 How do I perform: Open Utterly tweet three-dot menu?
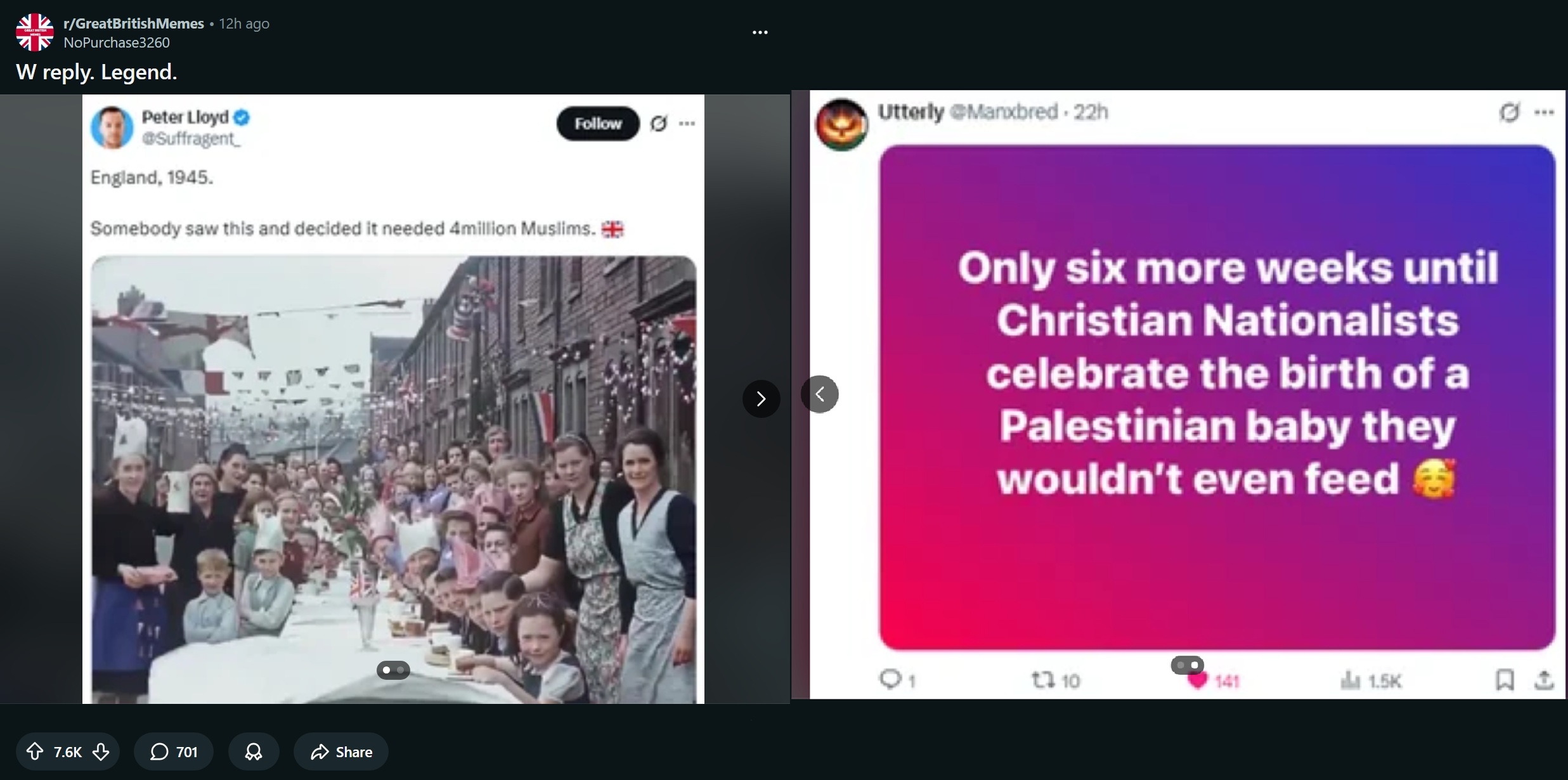click(1544, 112)
